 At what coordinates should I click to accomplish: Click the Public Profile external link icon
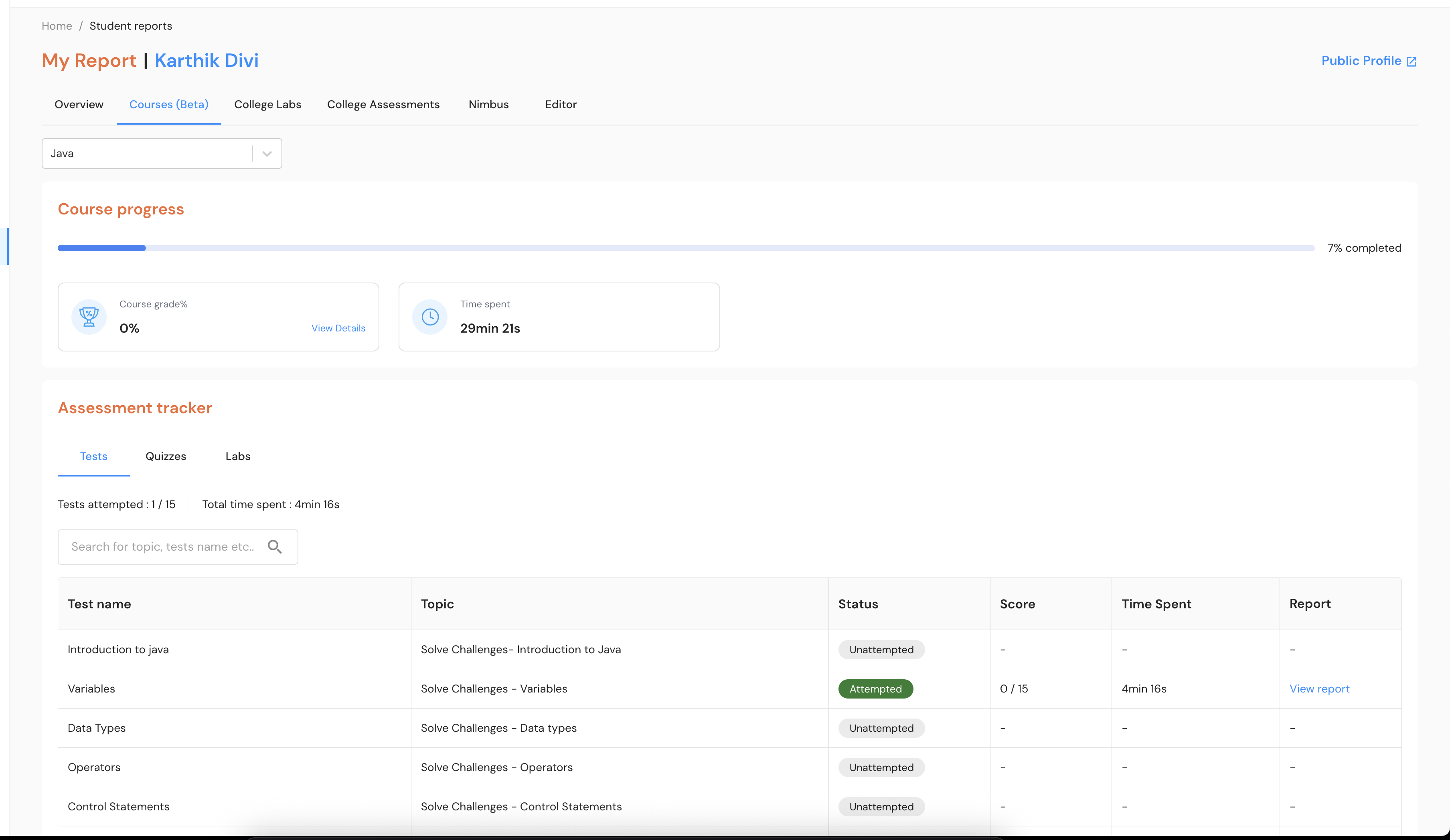click(1412, 62)
